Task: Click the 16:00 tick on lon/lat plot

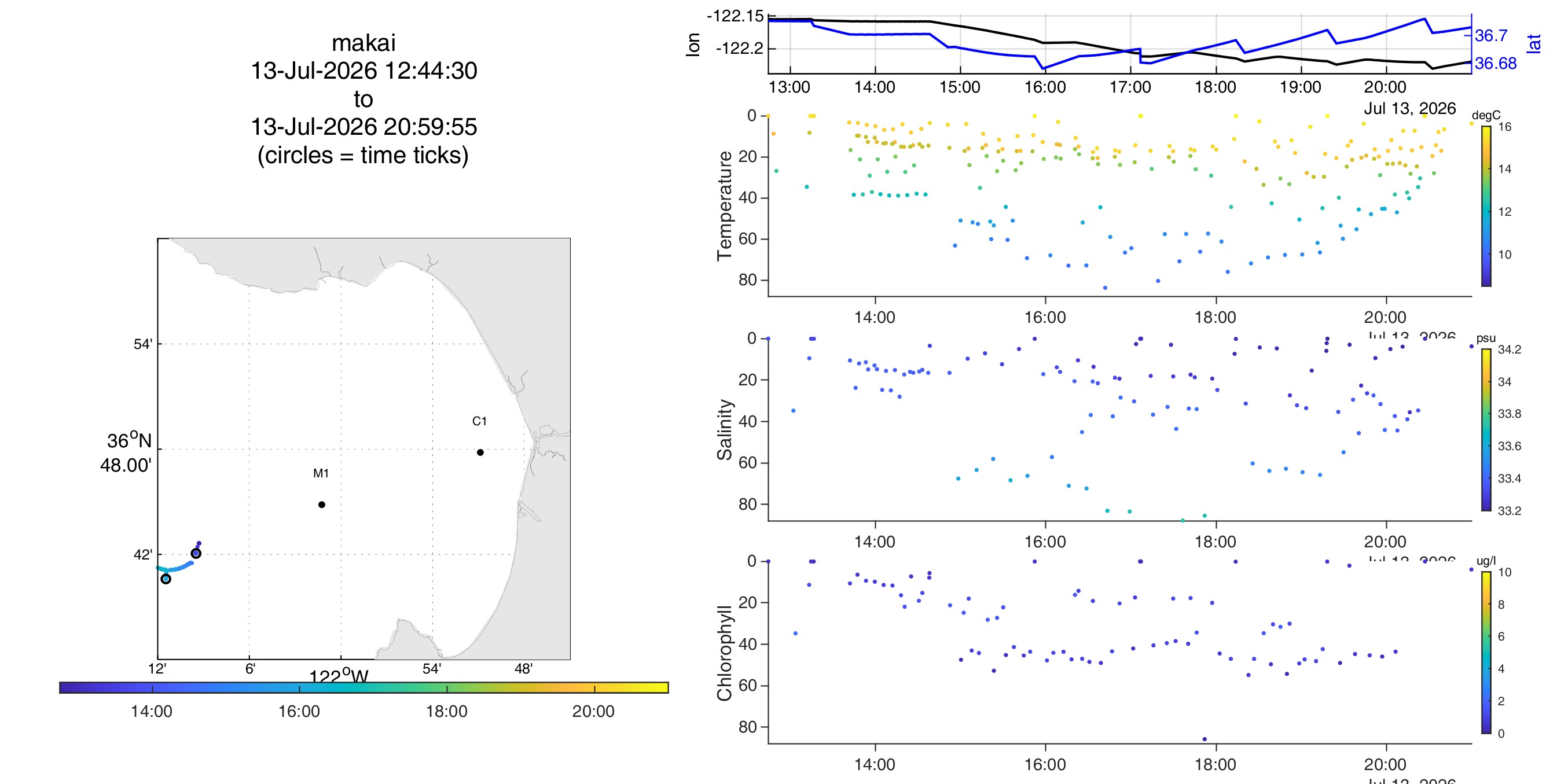Action: tap(1045, 87)
